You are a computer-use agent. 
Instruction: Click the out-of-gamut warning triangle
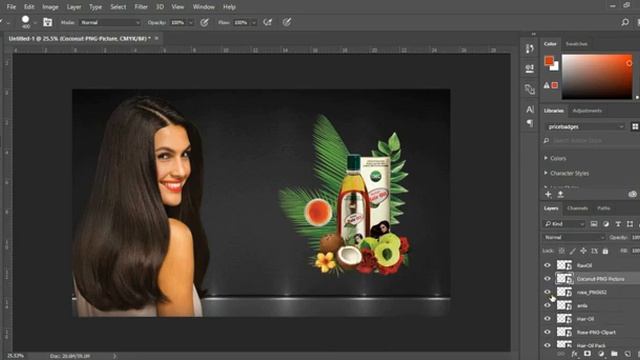[546, 85]
